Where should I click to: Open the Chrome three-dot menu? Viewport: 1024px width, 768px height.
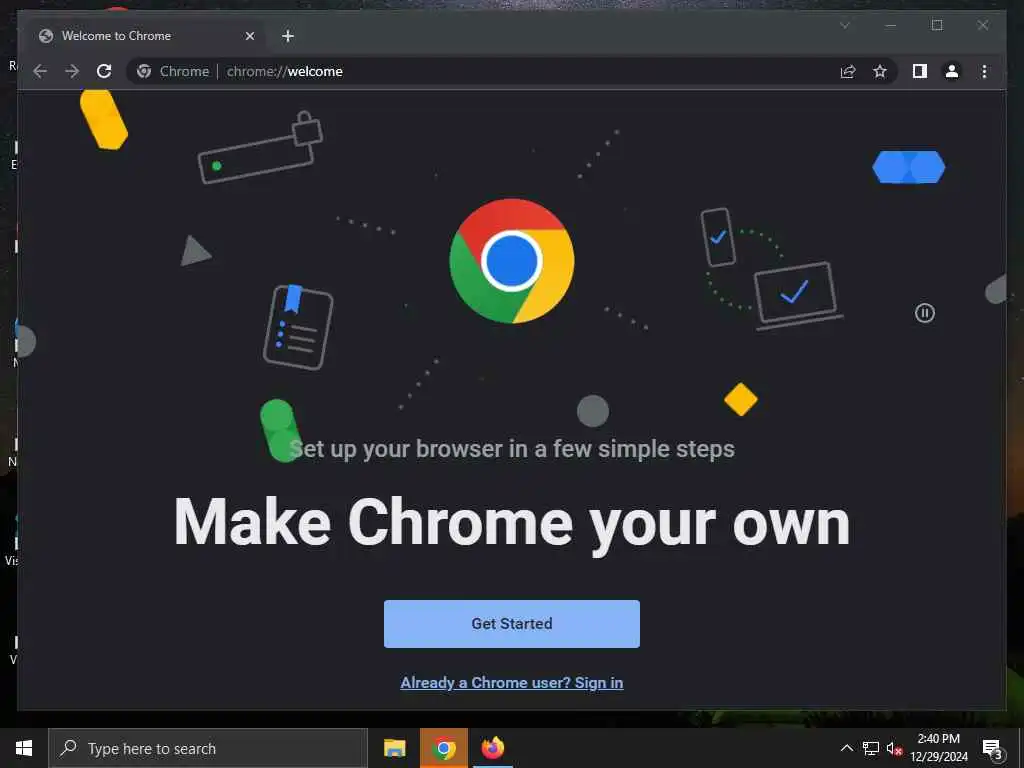click(x=984, y=71)
